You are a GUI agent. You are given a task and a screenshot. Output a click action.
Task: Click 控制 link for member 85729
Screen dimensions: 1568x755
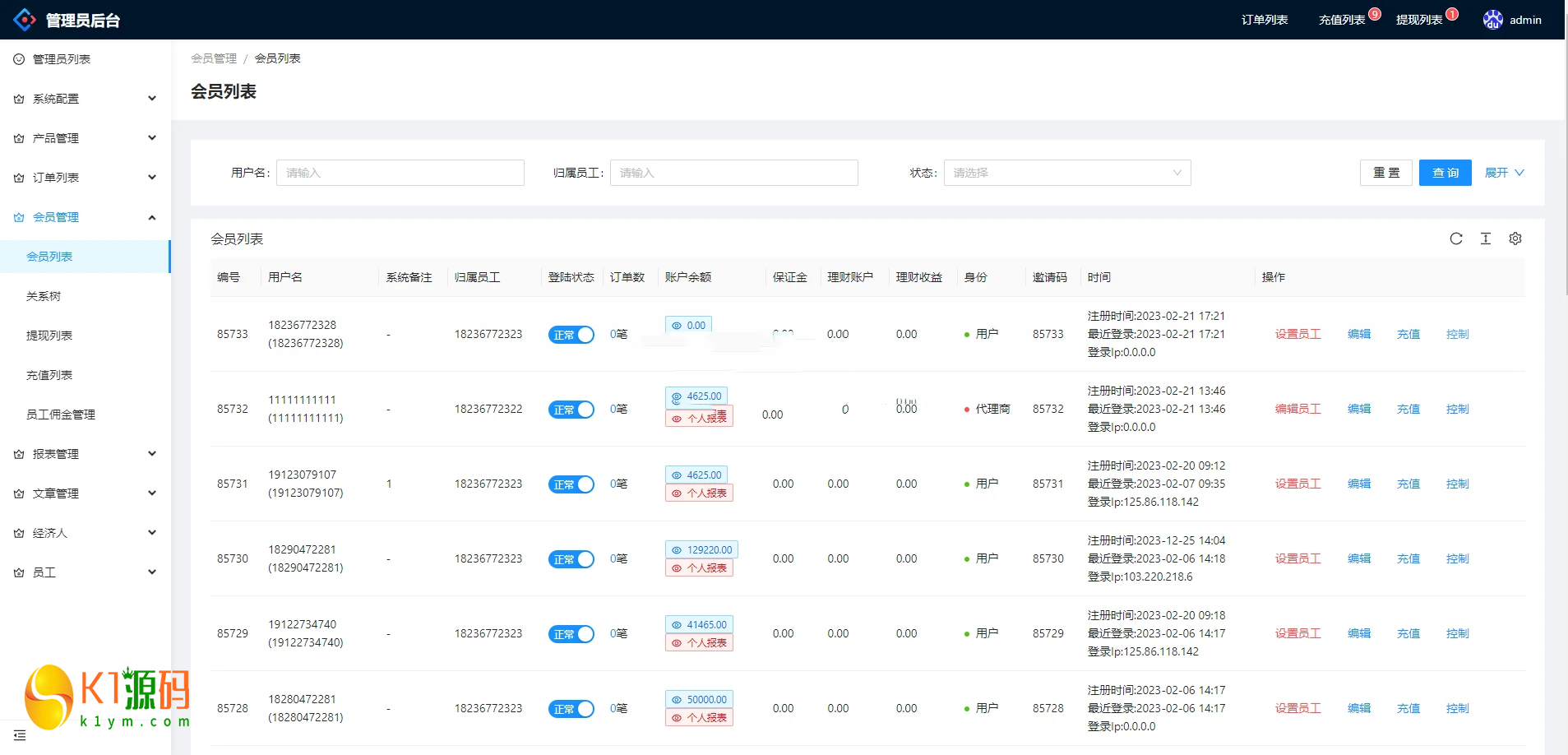click(x=1457, y=633)
